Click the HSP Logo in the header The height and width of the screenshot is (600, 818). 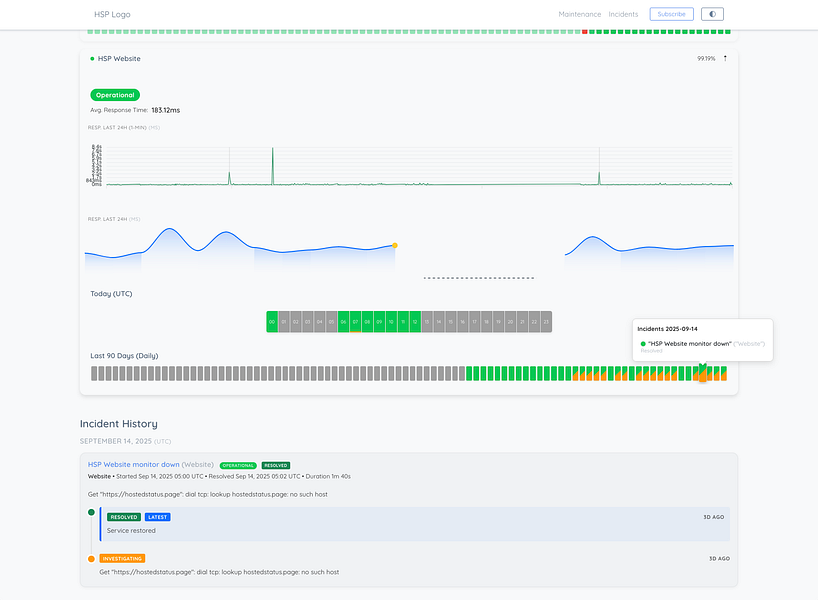[x=110, y=14]
